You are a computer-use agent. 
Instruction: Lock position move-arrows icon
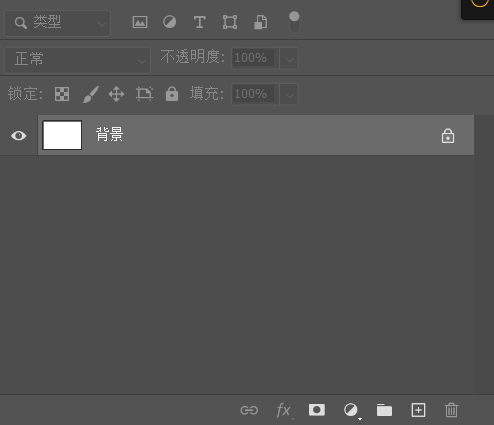[x=116, y=94]
